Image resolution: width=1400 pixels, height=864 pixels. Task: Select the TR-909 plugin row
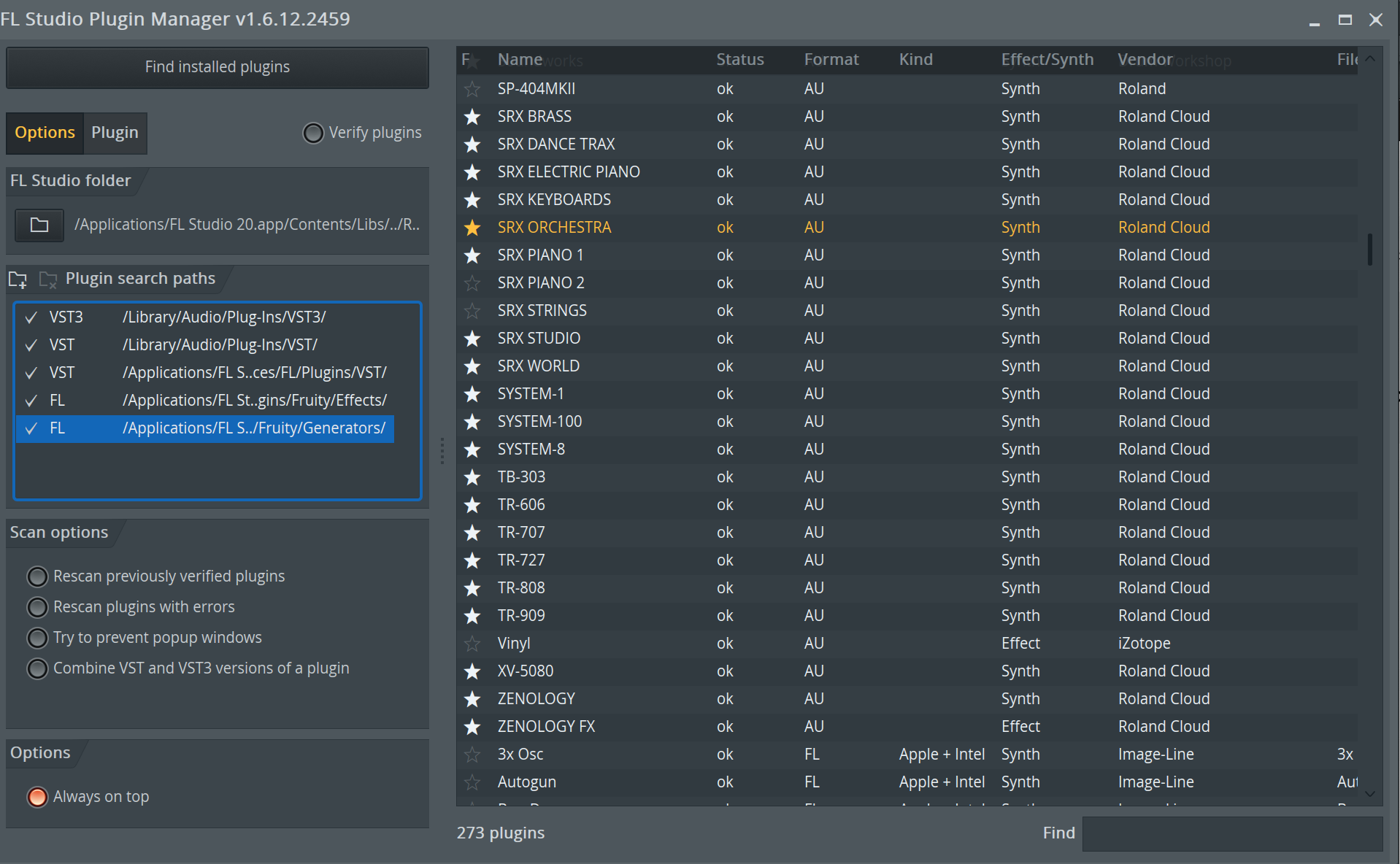coord(907,616)
